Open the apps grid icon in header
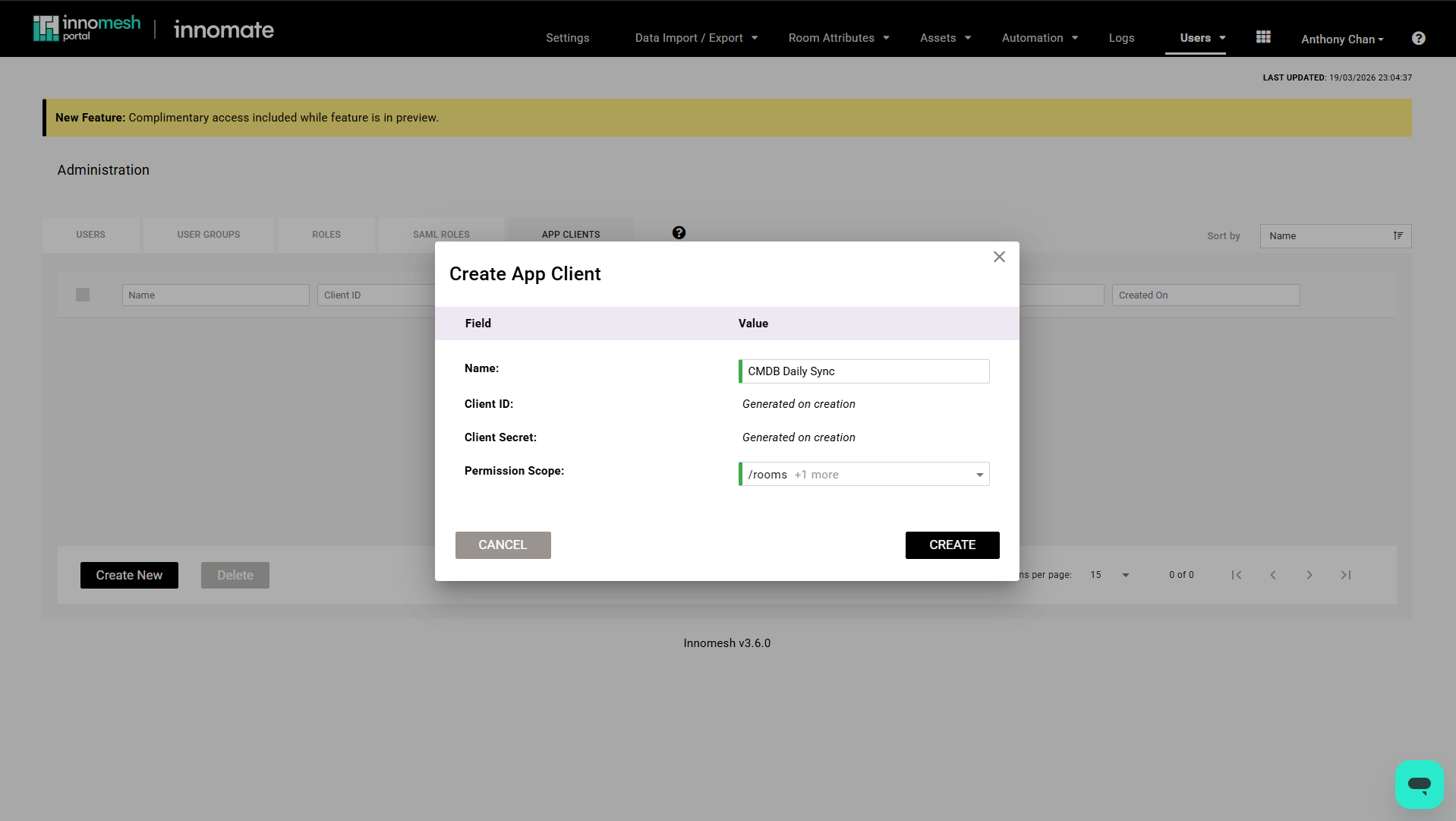This screenshot has height=821, width=1456. tap(1263, 37)
